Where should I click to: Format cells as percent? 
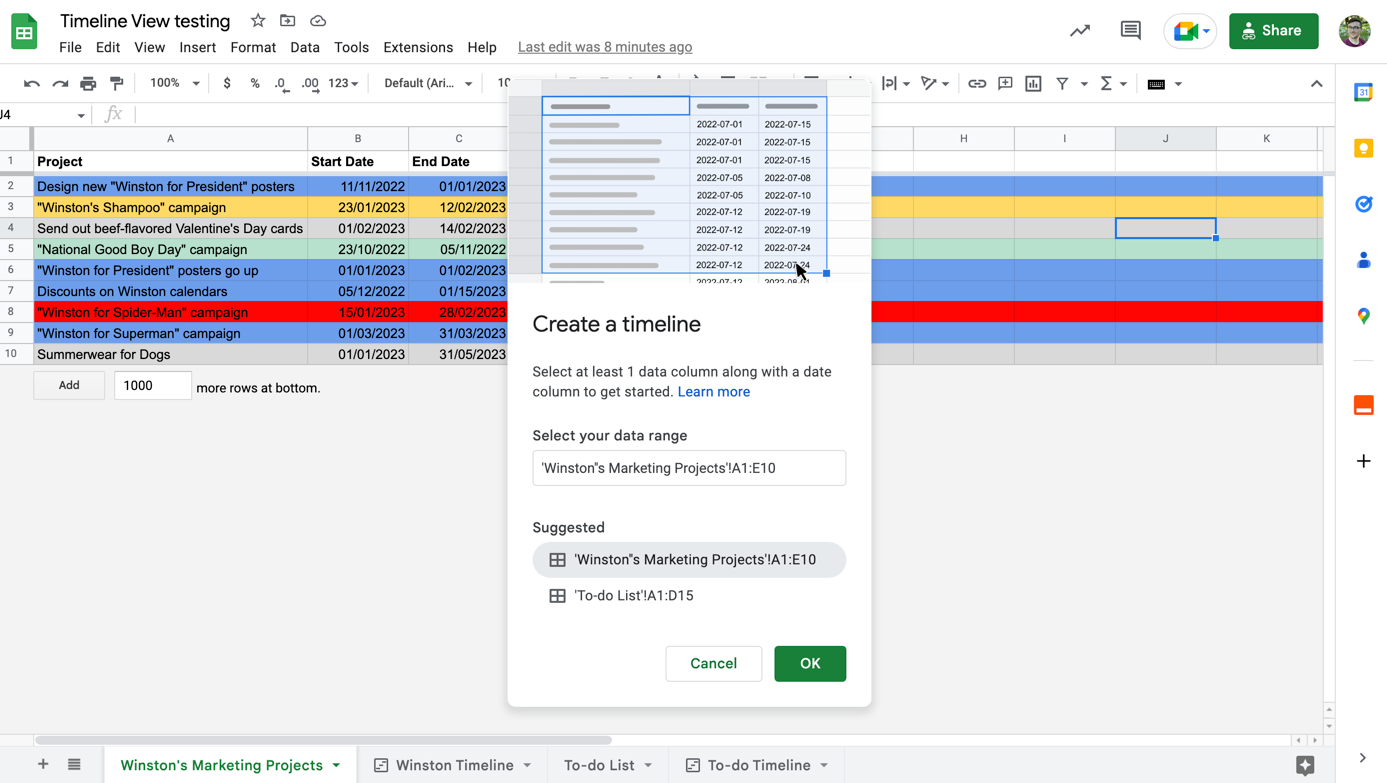click(x=255, y=84)
